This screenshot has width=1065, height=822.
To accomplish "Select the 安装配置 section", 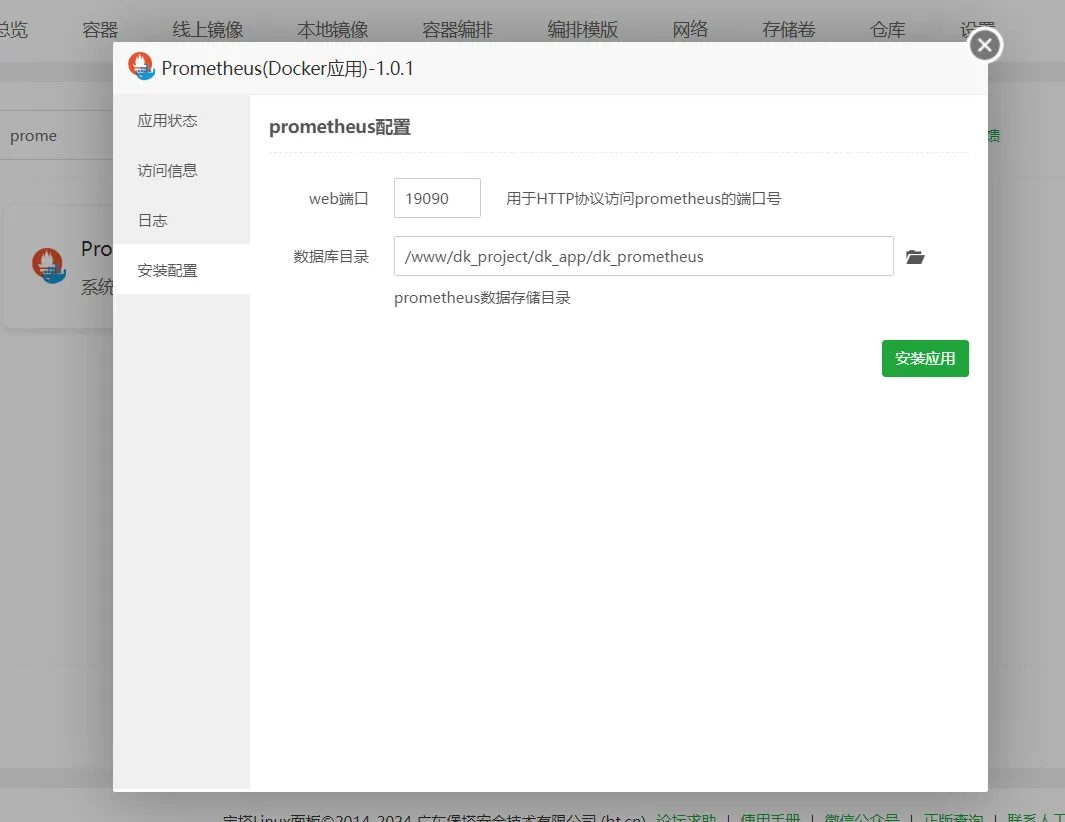I will pyautogui.click(x=181, y=270).
